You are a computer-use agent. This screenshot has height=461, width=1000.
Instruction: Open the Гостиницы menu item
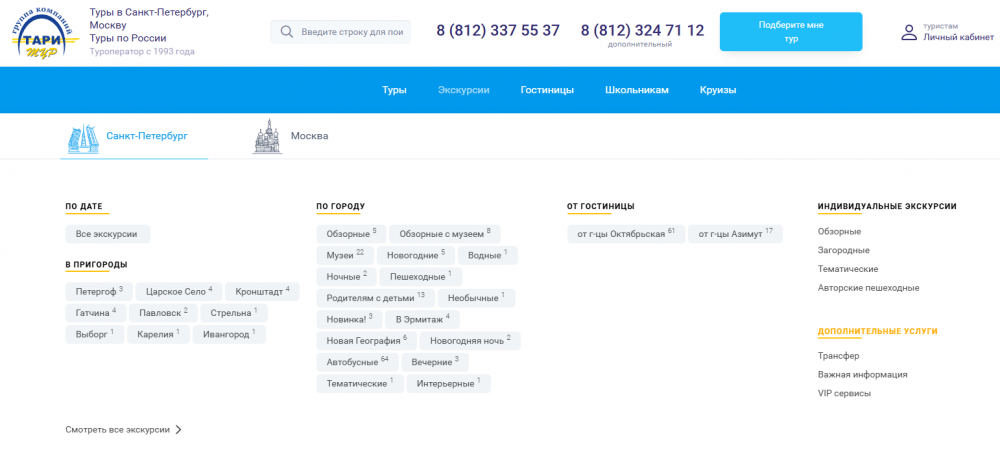547,90
